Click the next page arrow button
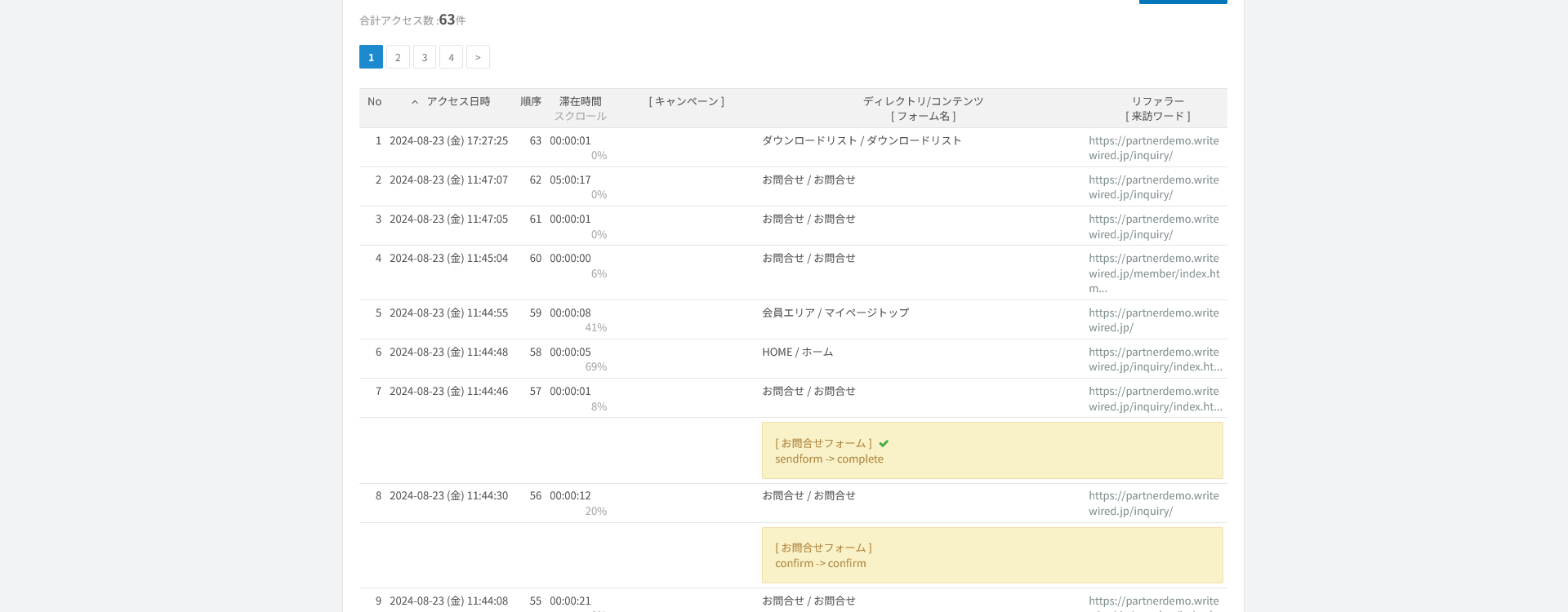 tap(478, 57)
